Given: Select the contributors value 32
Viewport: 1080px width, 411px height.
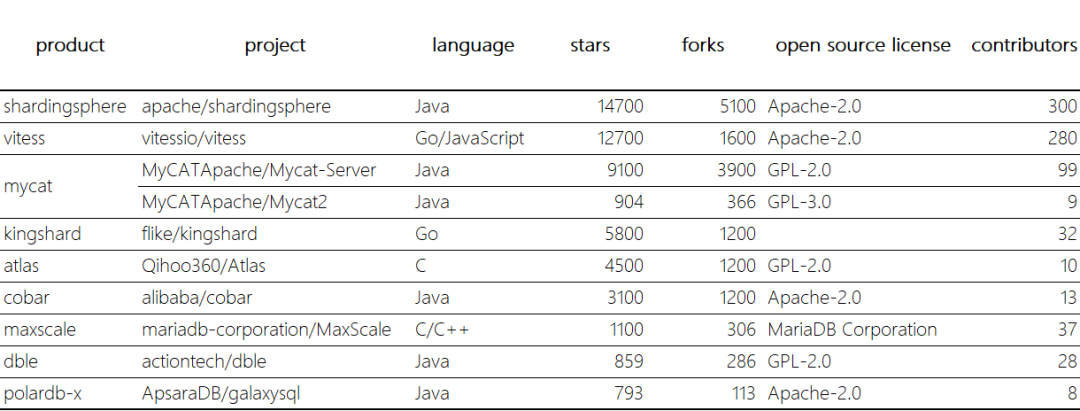Looking at the screenshot, I should tap(1068, 234).
